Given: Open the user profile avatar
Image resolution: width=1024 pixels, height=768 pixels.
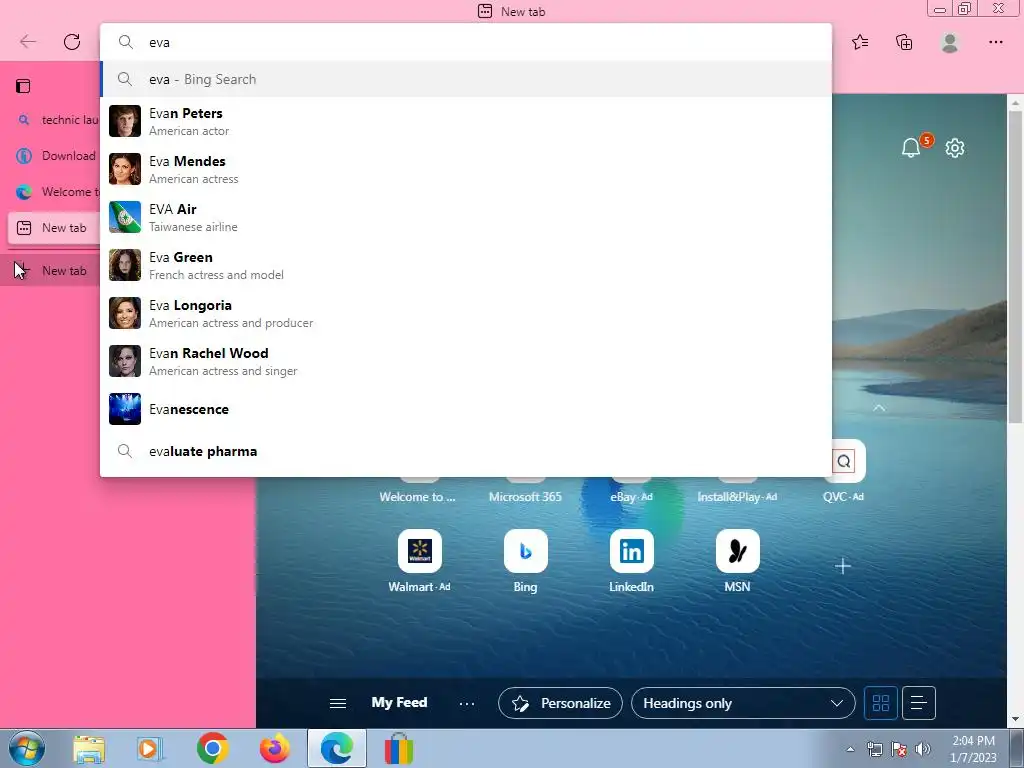Looking at the screenshot, I should tap(950, 42).
